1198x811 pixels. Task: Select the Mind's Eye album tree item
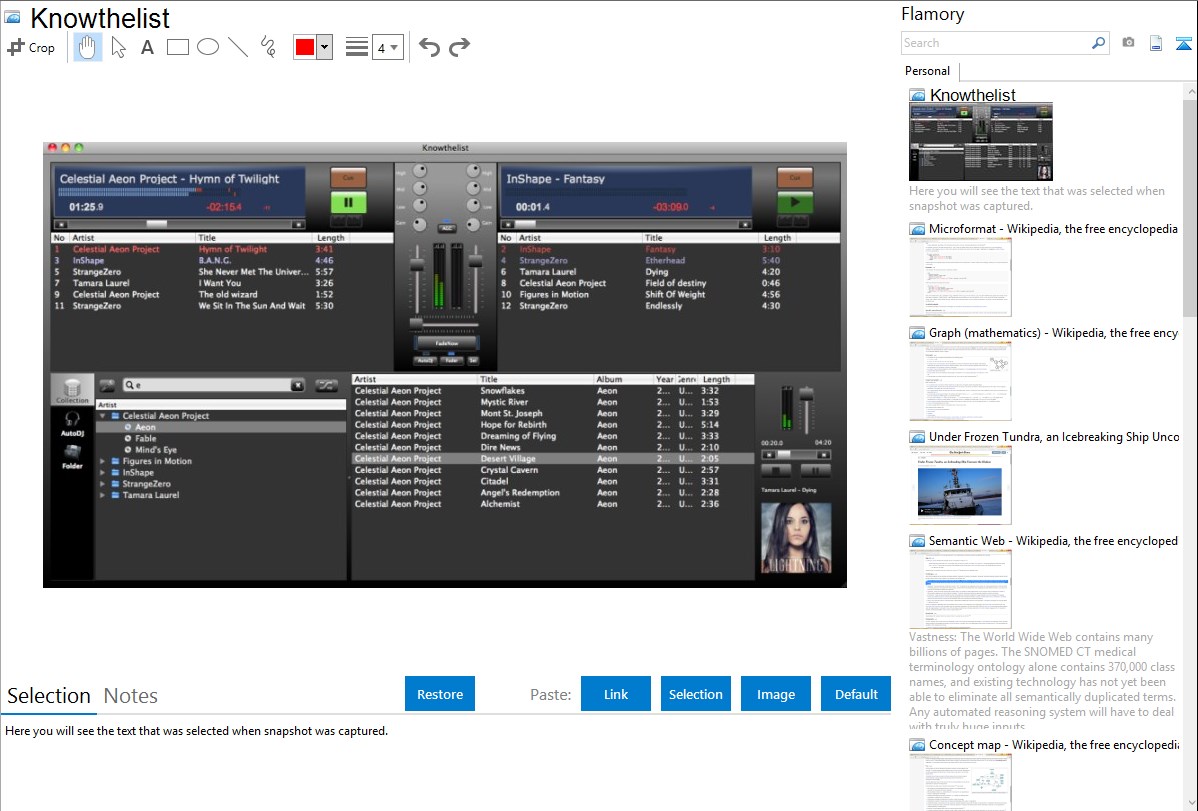[x=156, y=449]
